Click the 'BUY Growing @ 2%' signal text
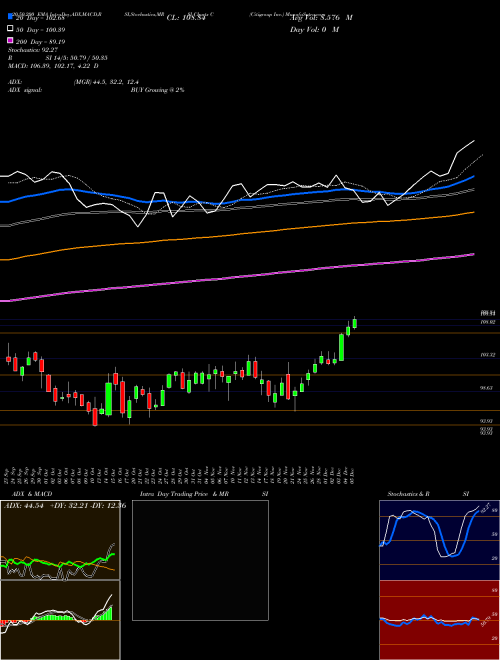The height and width of the screenshot is (660, 500). (x=157, y=90)
